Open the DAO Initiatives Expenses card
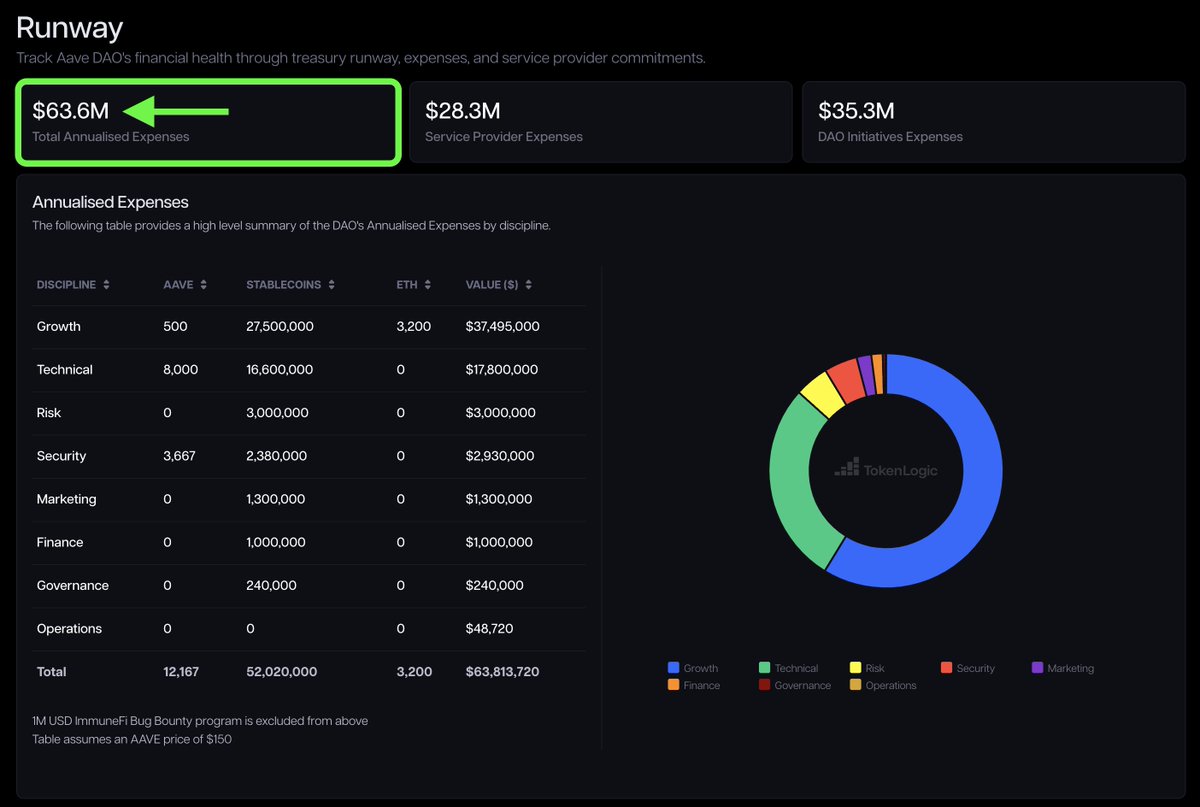Screen dimensions: 1200x807 pyautogui.click(x=993, y=122)
